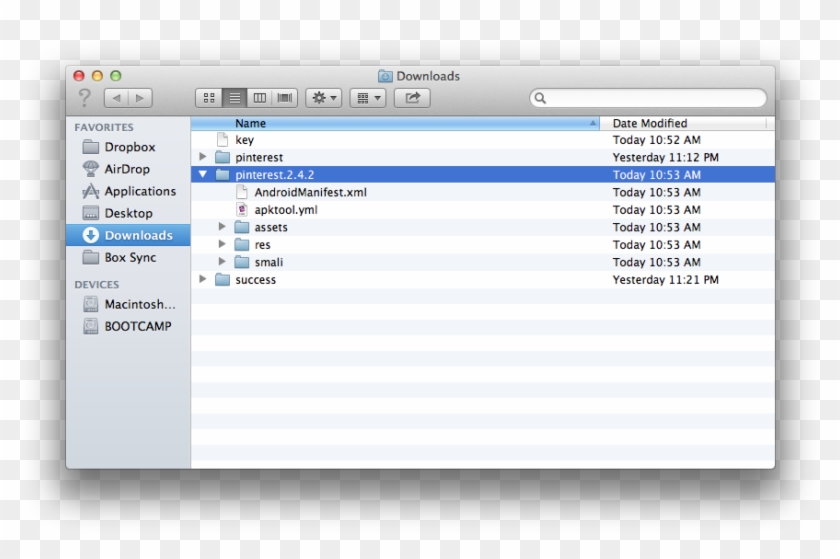Screen dimensions: 840x559
Task: Select Cover Flow view button
Action: click(285, 98)
